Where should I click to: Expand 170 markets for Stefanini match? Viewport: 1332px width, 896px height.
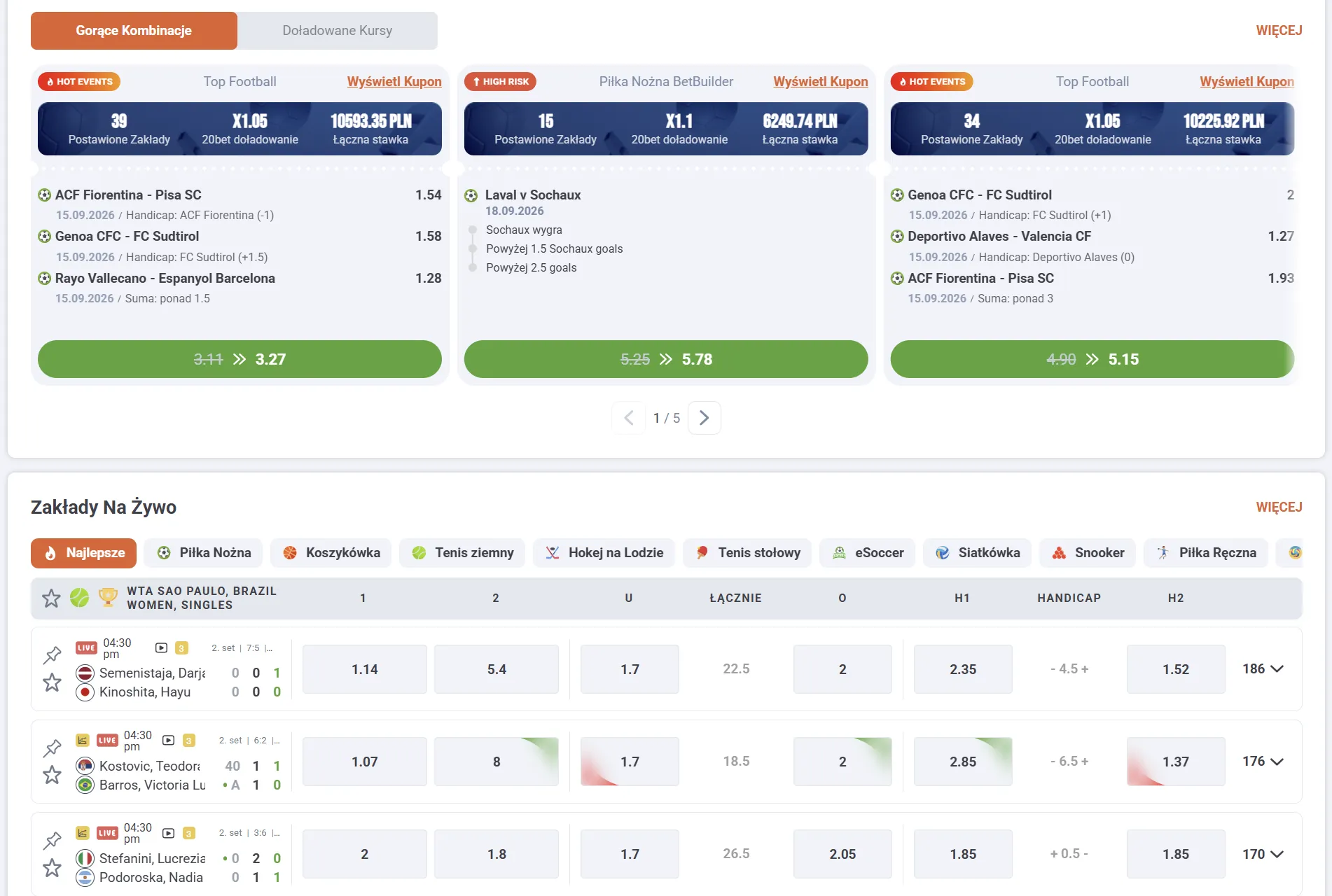pos(1263,854)
